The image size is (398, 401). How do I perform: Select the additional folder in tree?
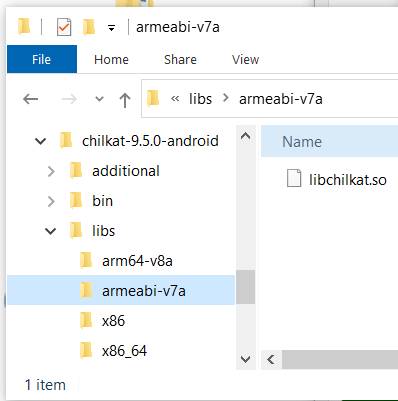126,171
